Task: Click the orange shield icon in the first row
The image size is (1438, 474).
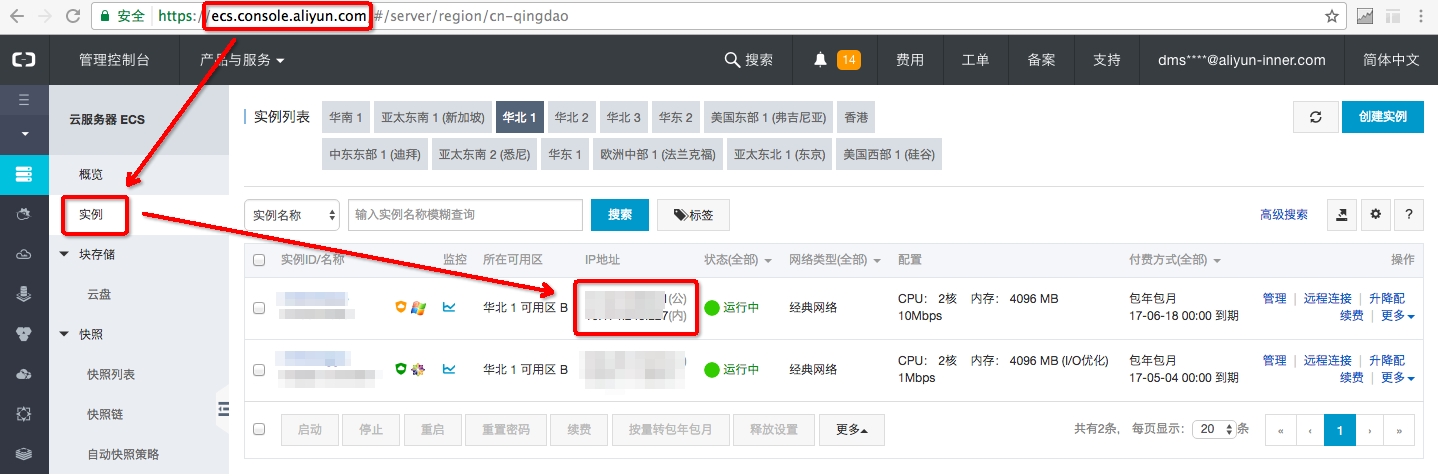Action: [401, 307]
